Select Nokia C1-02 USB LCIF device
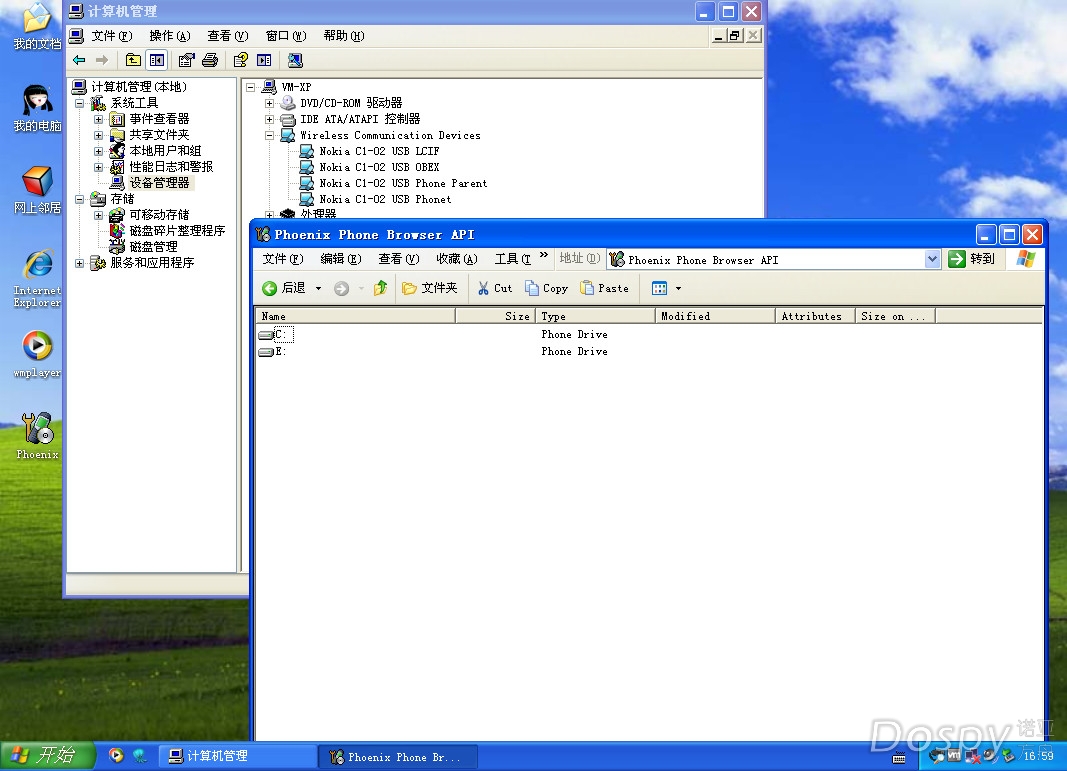1067x771 pixels. (x=379, y=151)
